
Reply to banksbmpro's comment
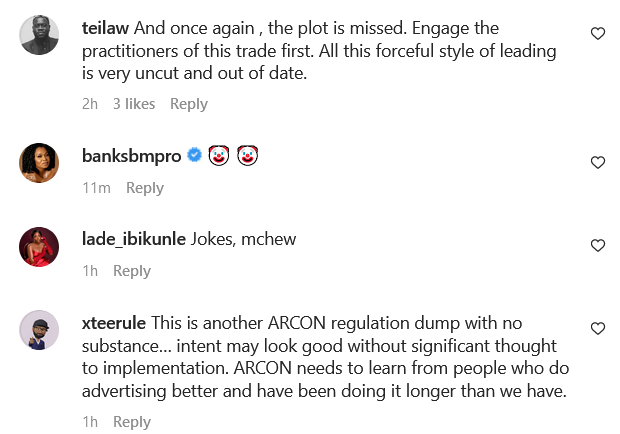(145, 188)
